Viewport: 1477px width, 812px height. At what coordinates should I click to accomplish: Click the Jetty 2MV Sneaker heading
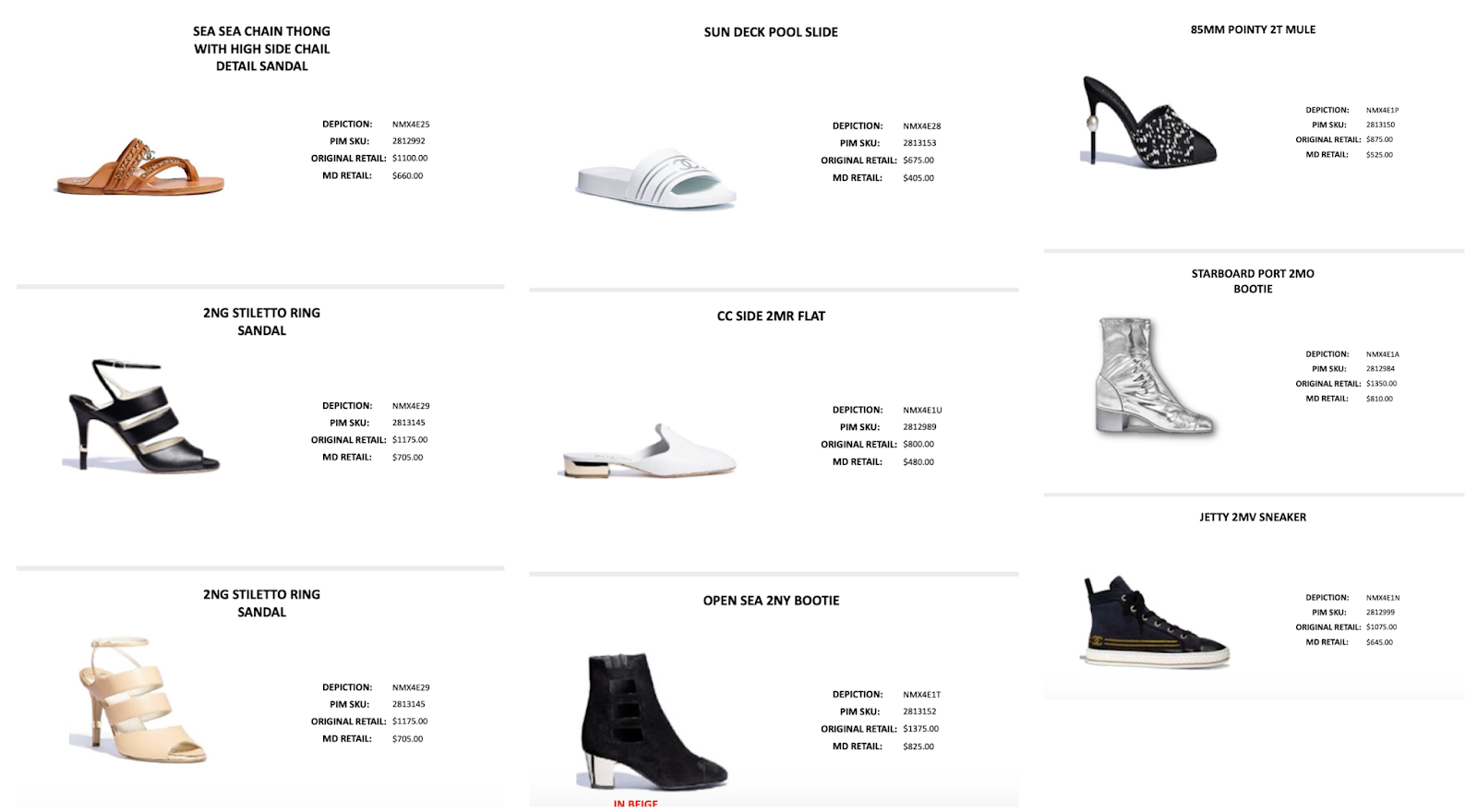point(1253,518)
